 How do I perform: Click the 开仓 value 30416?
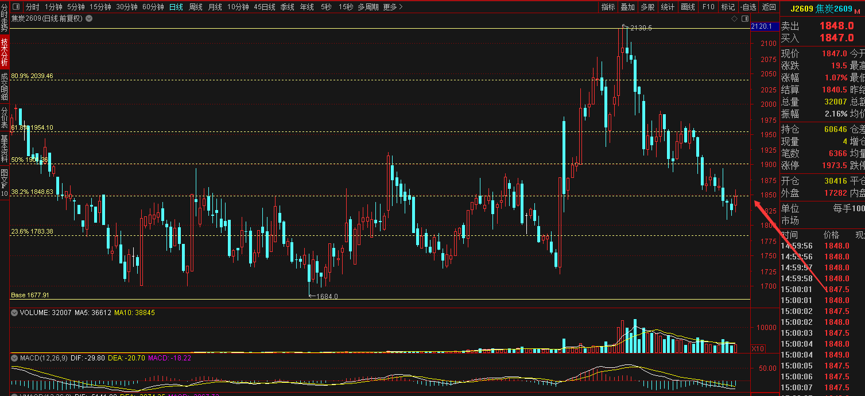pos(836,181)
